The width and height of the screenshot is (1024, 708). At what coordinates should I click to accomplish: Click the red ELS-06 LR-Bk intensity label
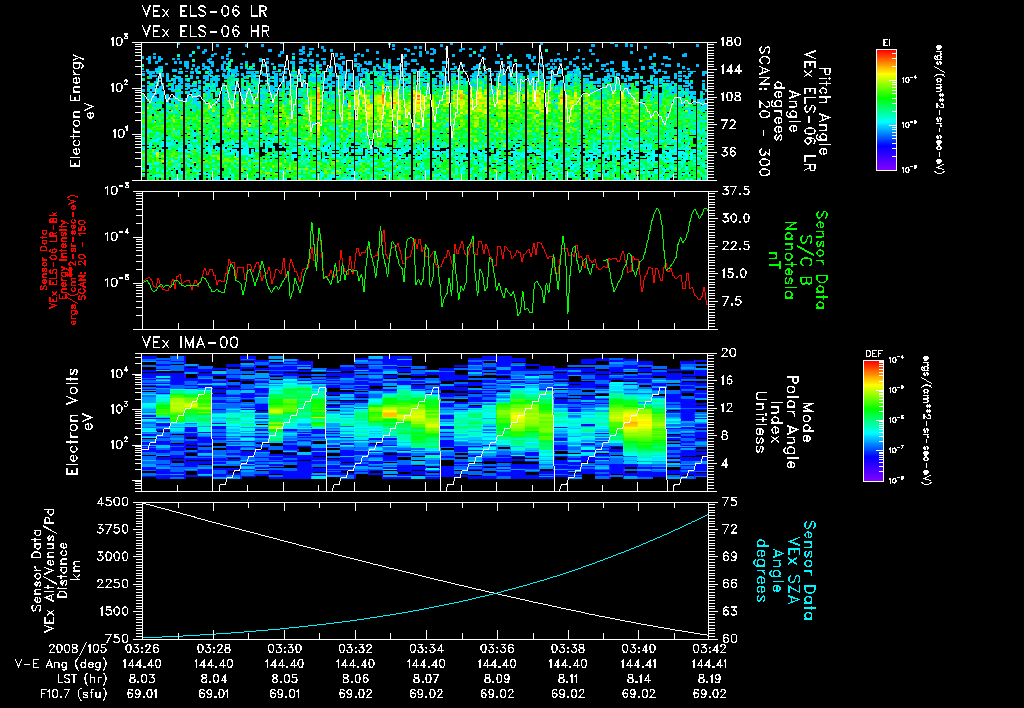[63, 260]
